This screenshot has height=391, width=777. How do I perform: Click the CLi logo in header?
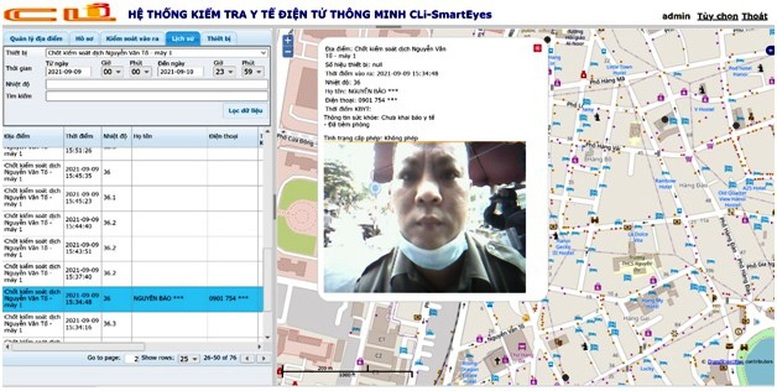(60, 13)
